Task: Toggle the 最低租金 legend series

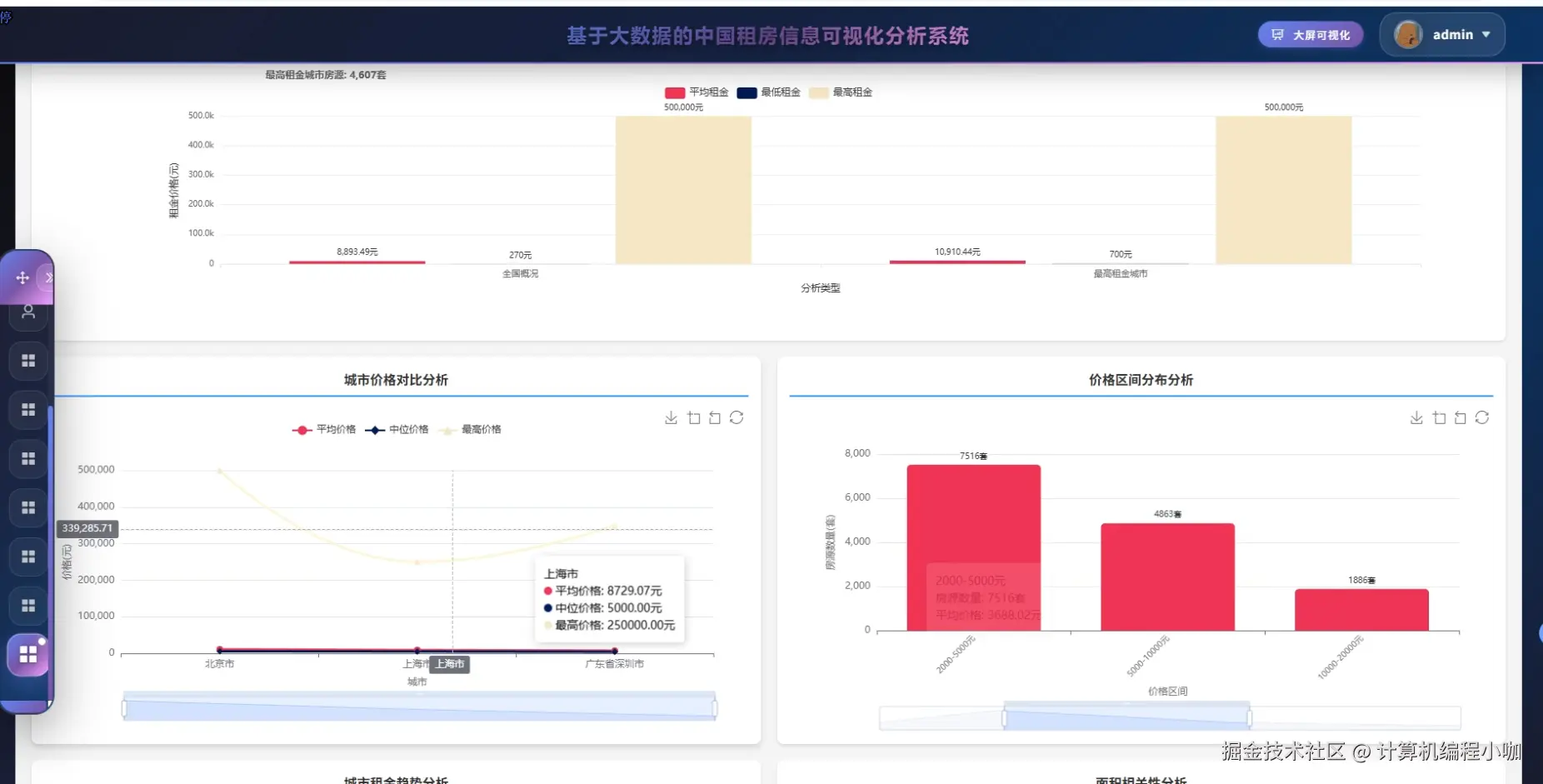Action: [769, 92]
